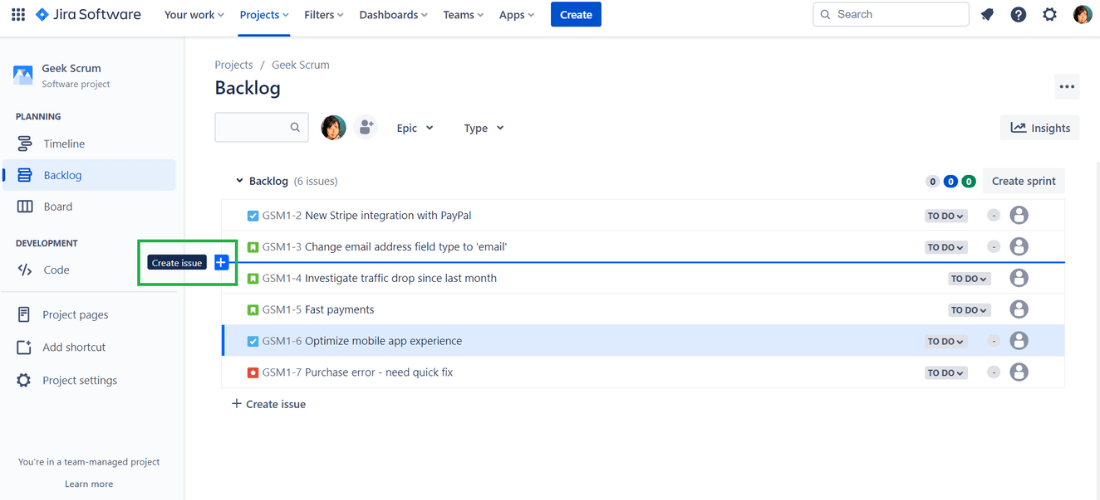Click the Geek Scrum project icon
This screenshot has height=500, width=1100.
pos(23,75)
